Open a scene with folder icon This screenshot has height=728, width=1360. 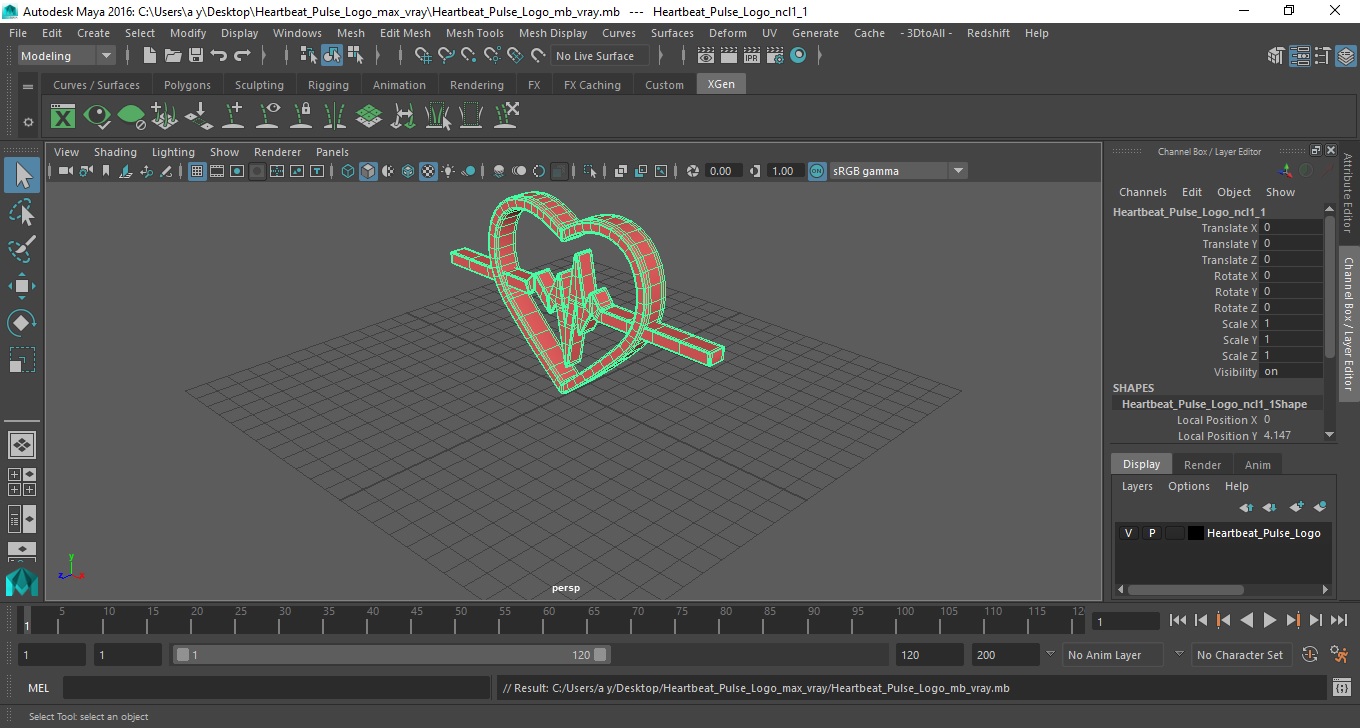173,56
